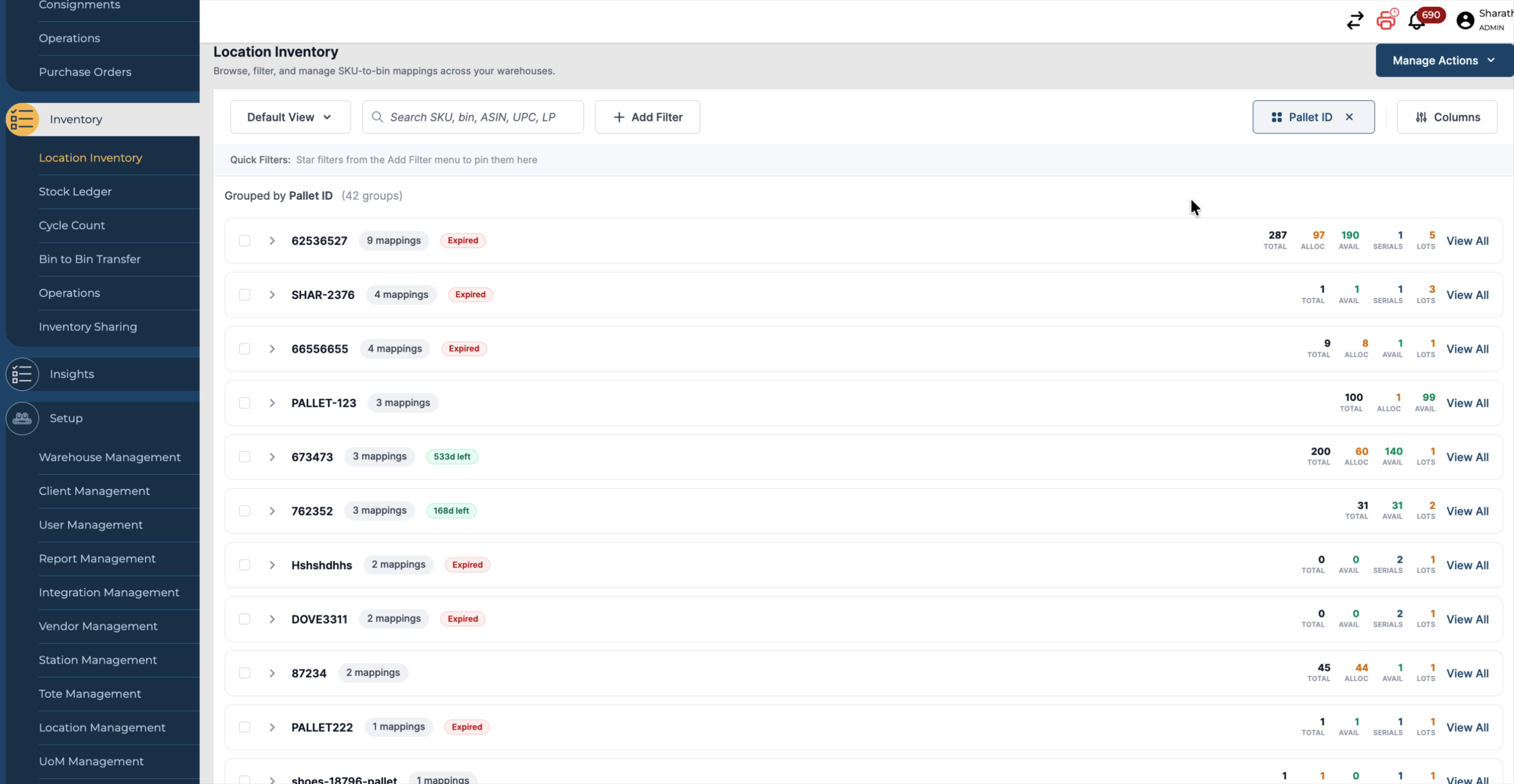Expand the DOVE3311 pallet group
The image size is (1514, 784).
click(x=272, y=619)
